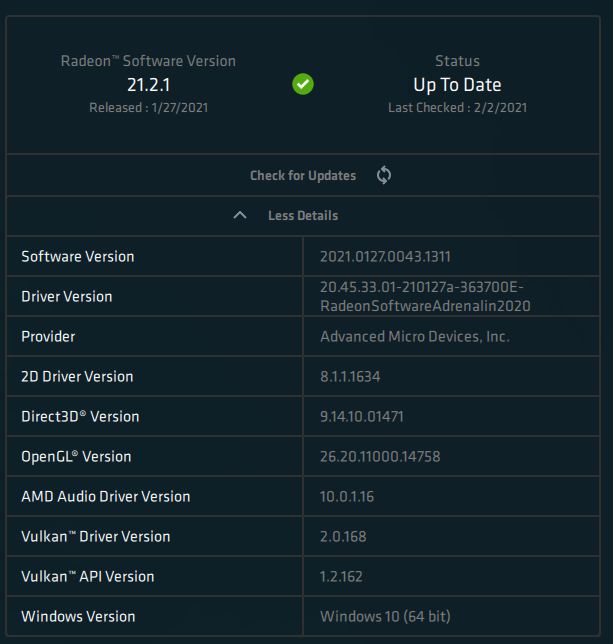The image size is (613, 644).
Task: Select value 26.20.11000.14758
Action: pos(380,457)
